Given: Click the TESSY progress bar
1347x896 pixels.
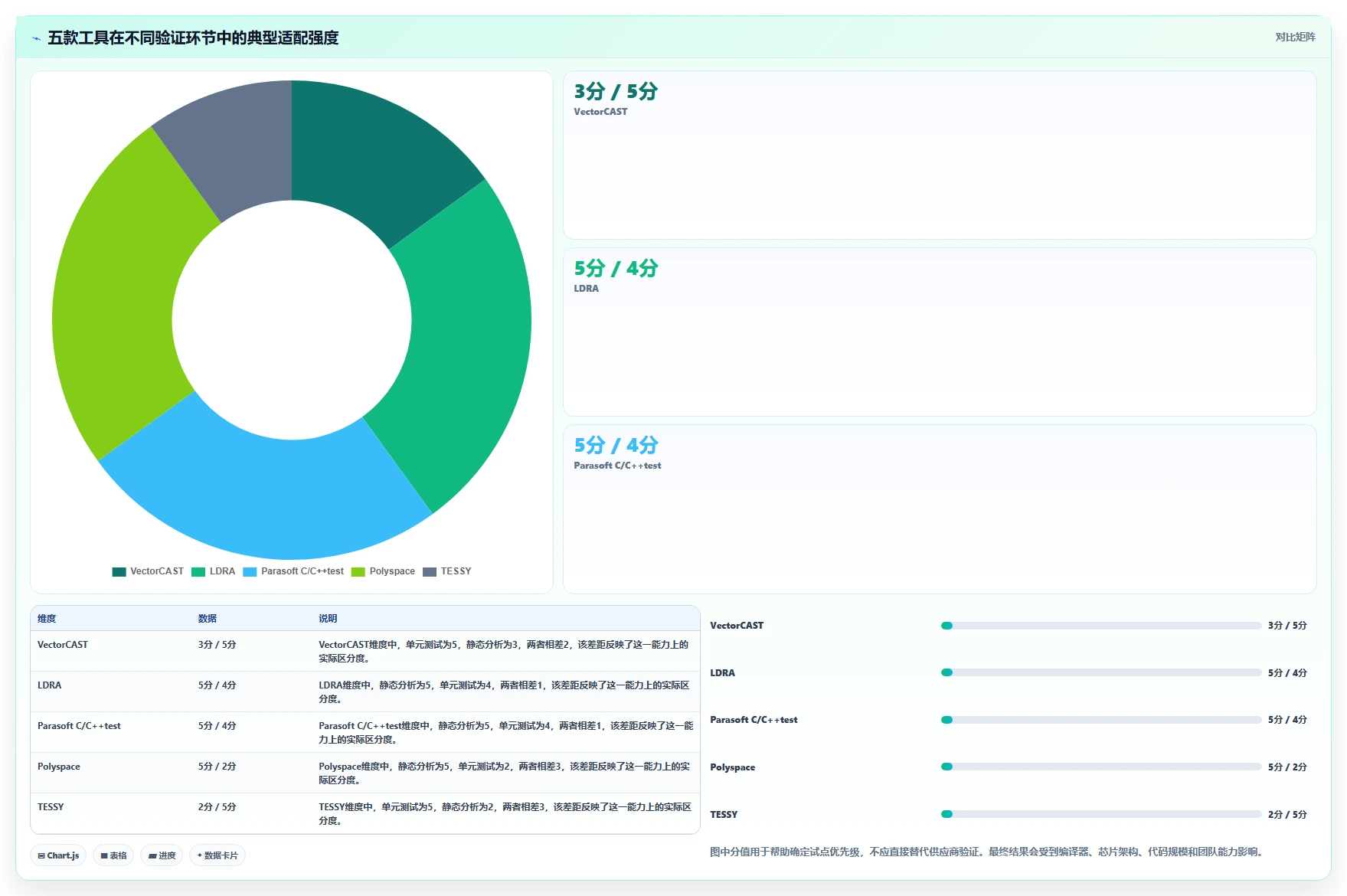Looking at the screenshot, I should [x=1101, y=814].
